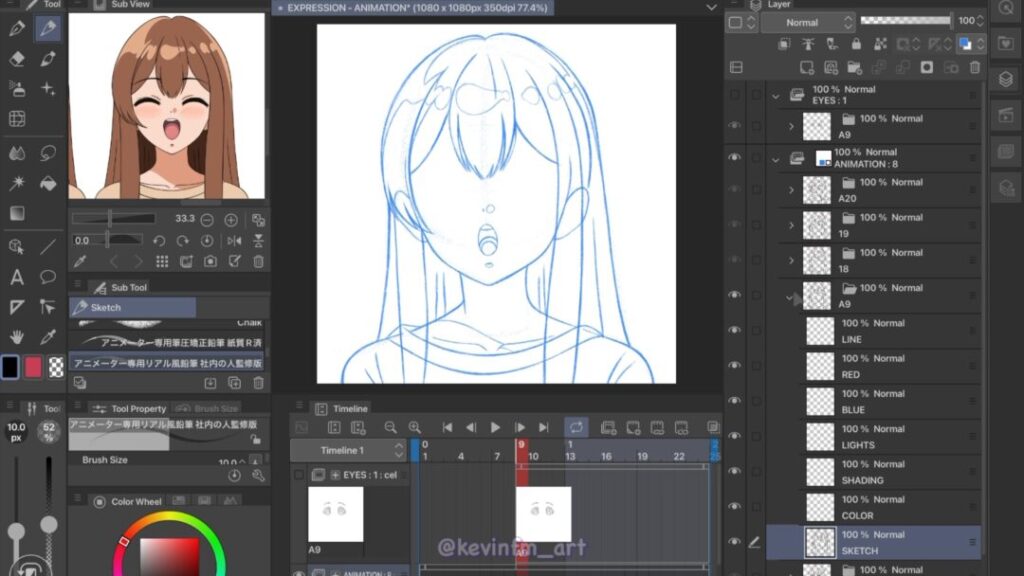Select the Eraser tool

(17, 59)
